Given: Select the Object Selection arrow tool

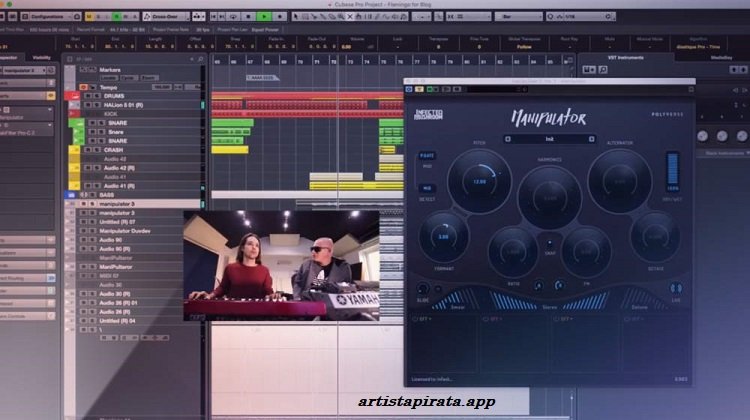Looking at the screenshot, I should [296, 17].
